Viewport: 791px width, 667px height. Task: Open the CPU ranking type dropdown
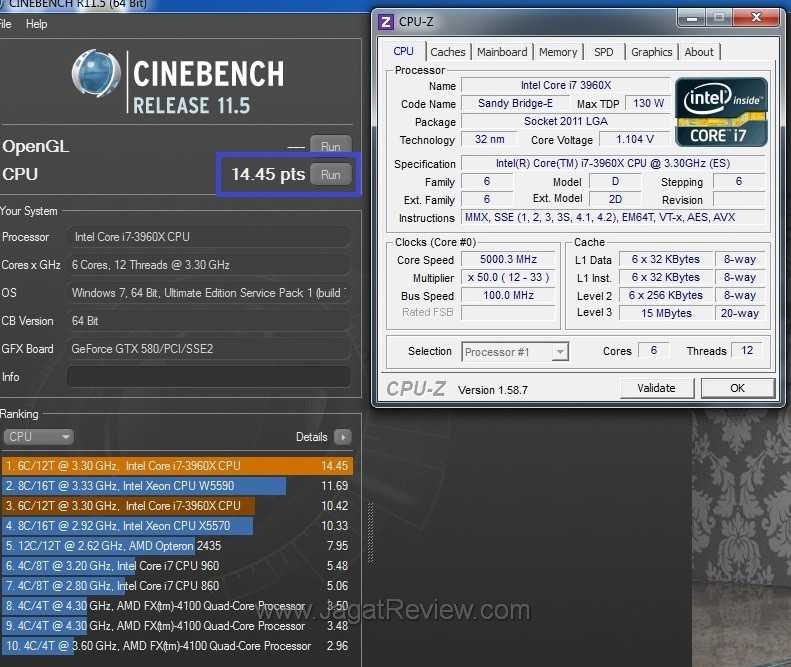[38, 437]
